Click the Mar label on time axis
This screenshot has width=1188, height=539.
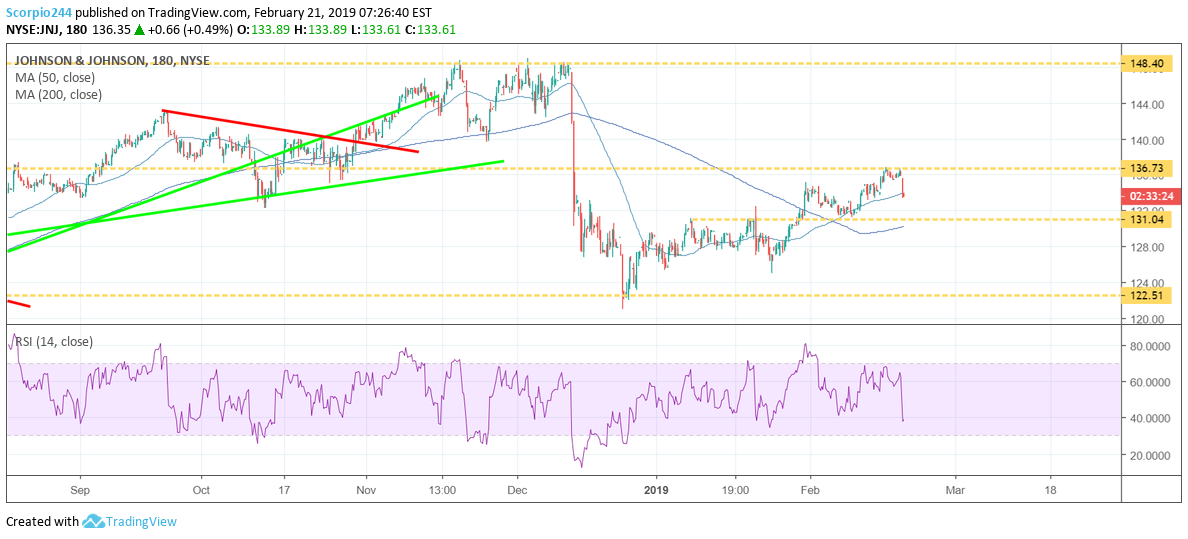click(955, 491)
